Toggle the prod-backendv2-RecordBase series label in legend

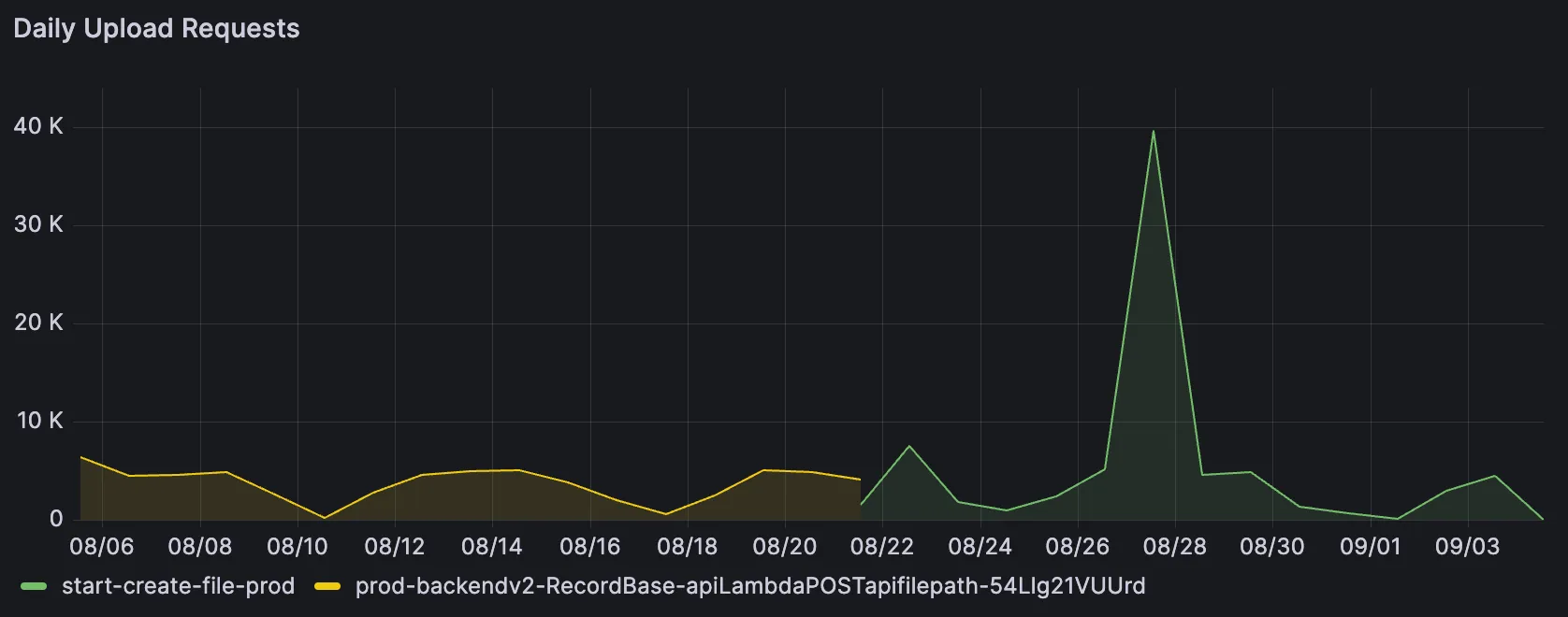pyautogui.click(x=749, y=586)
